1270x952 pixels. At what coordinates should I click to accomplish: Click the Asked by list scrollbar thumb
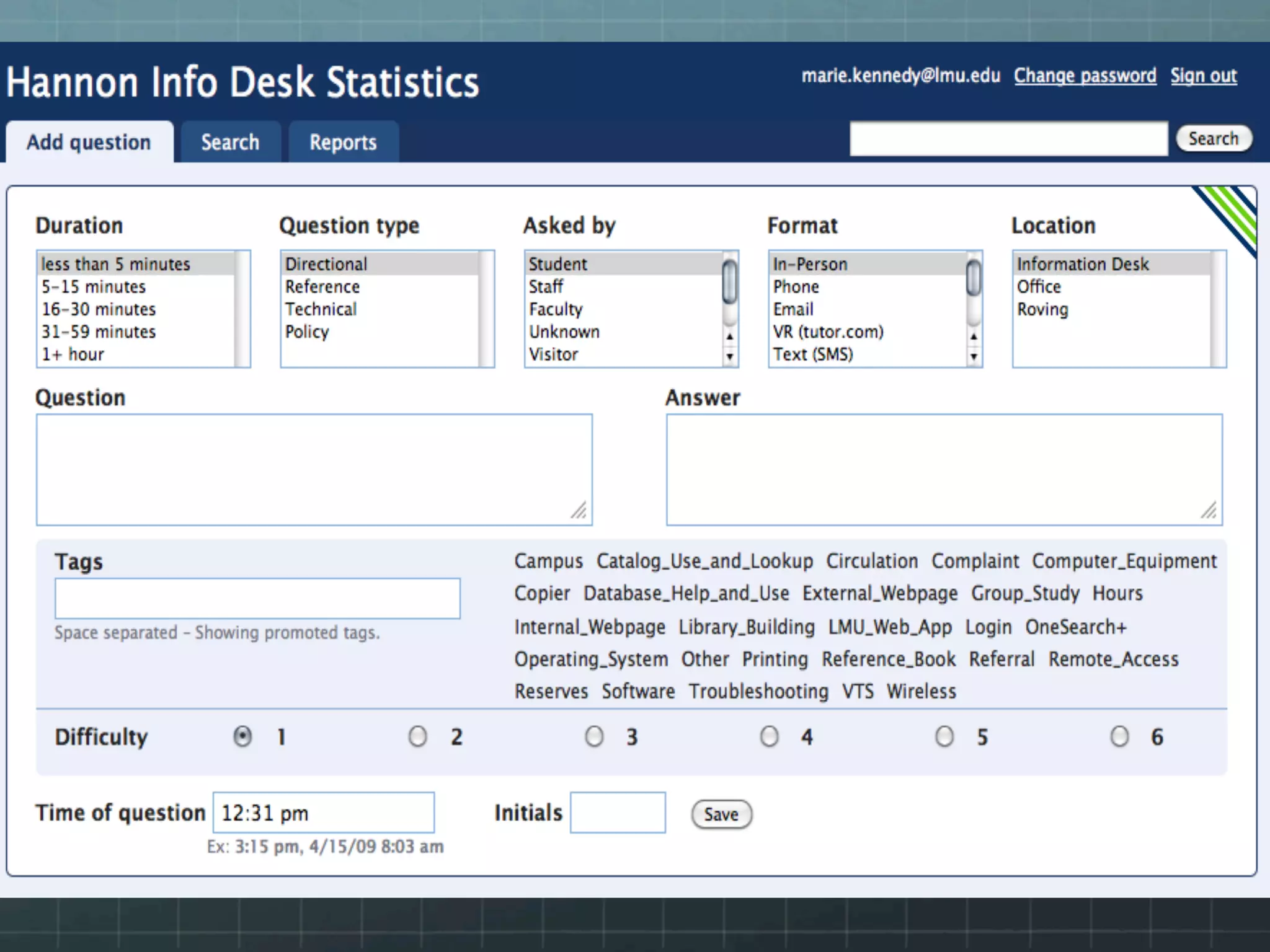[730, 281]
